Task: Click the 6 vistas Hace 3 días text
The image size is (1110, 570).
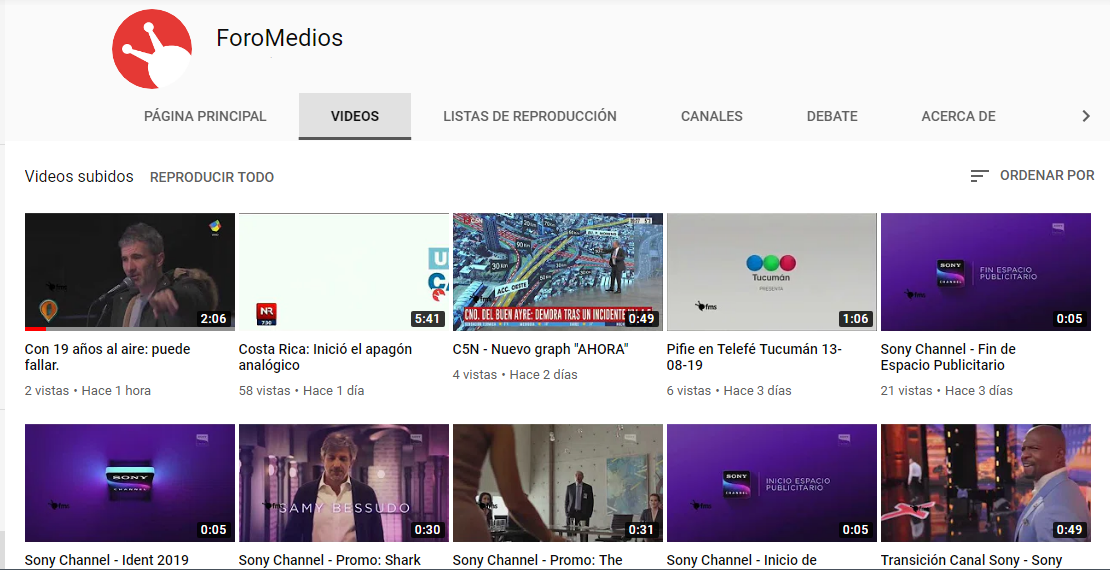Action: 729,390
